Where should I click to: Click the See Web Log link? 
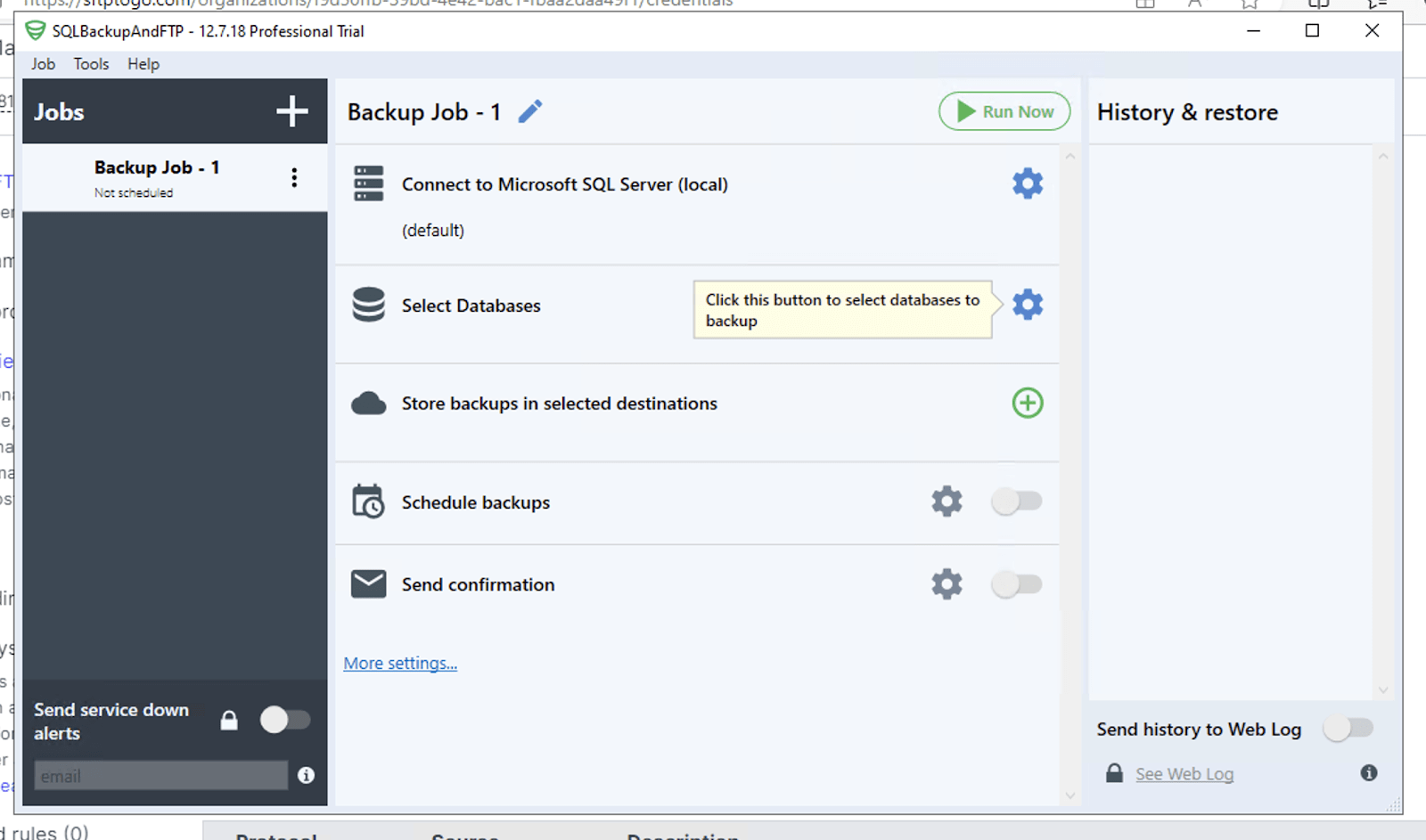pos(1184,773)
